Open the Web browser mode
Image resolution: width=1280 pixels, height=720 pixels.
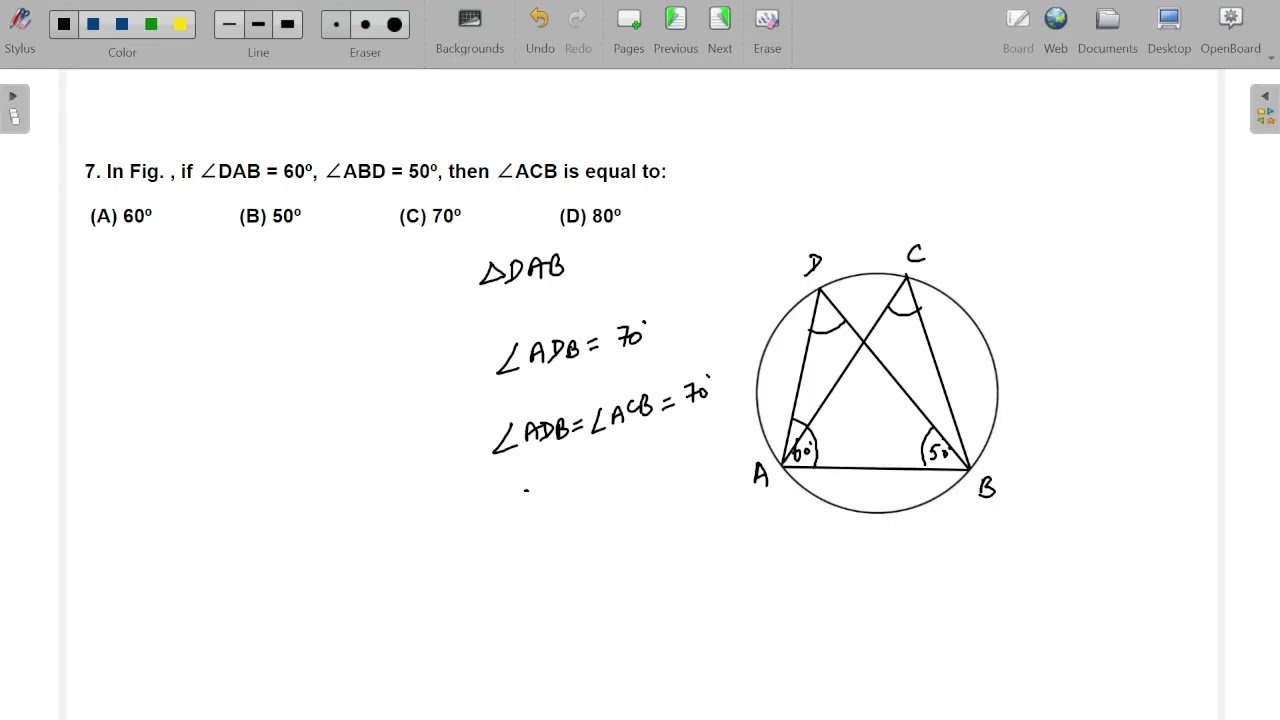pos(1056,31)
